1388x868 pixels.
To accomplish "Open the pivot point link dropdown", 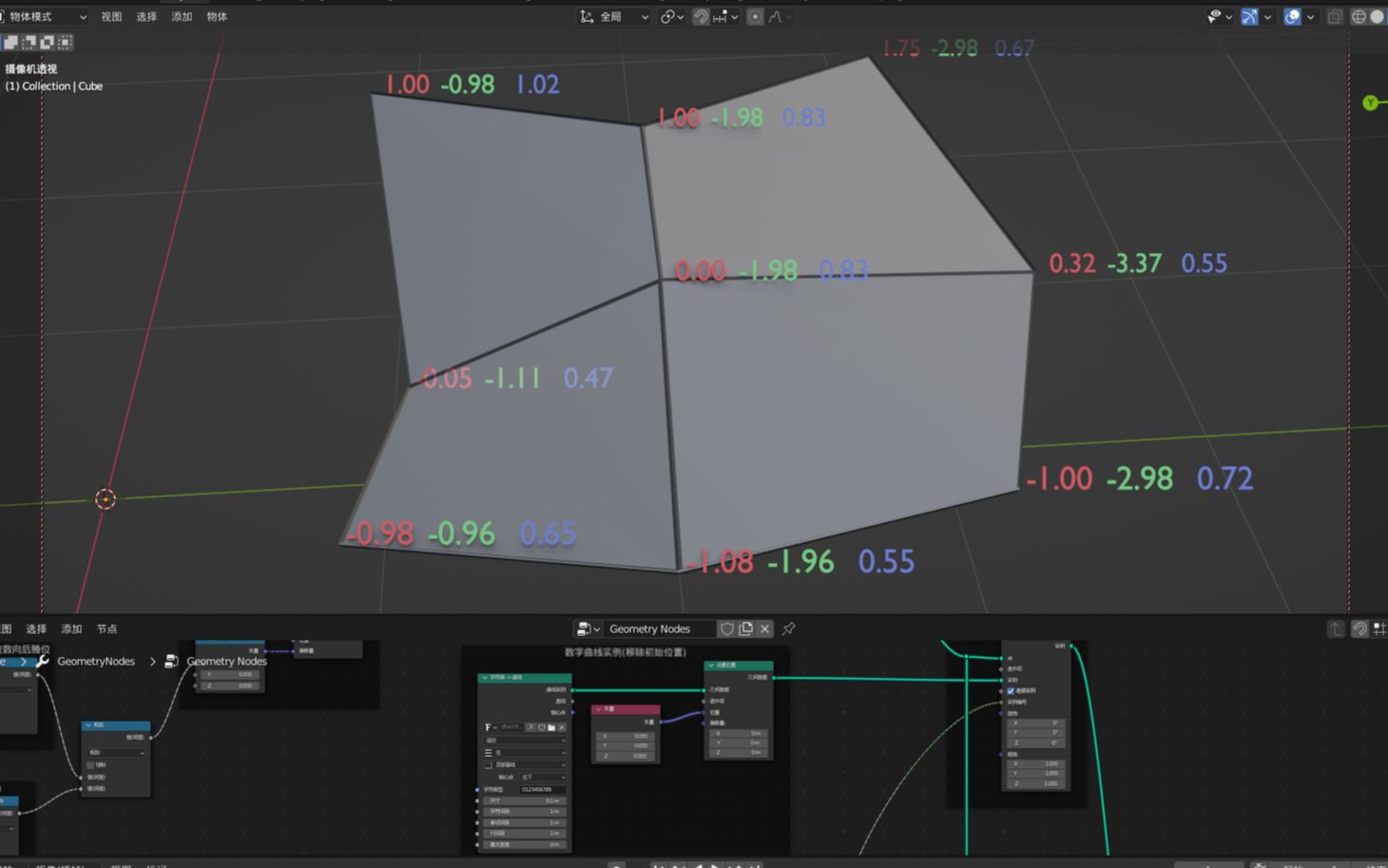I will 672,16.
